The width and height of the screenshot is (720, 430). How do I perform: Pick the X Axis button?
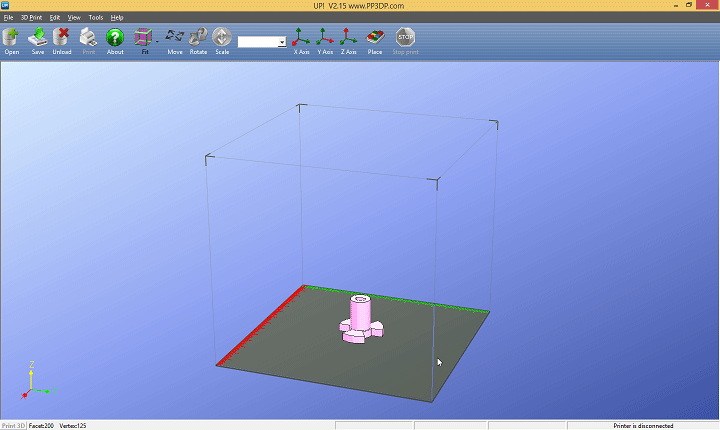301,39
